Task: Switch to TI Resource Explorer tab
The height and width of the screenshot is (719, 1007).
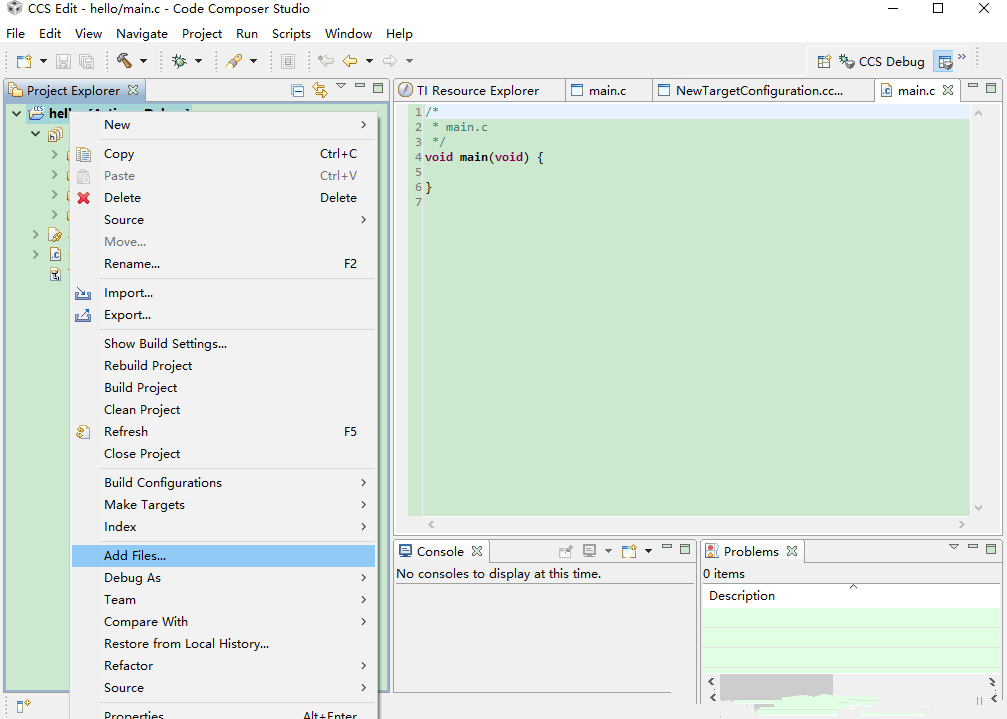Action: [x=478, y=91]
